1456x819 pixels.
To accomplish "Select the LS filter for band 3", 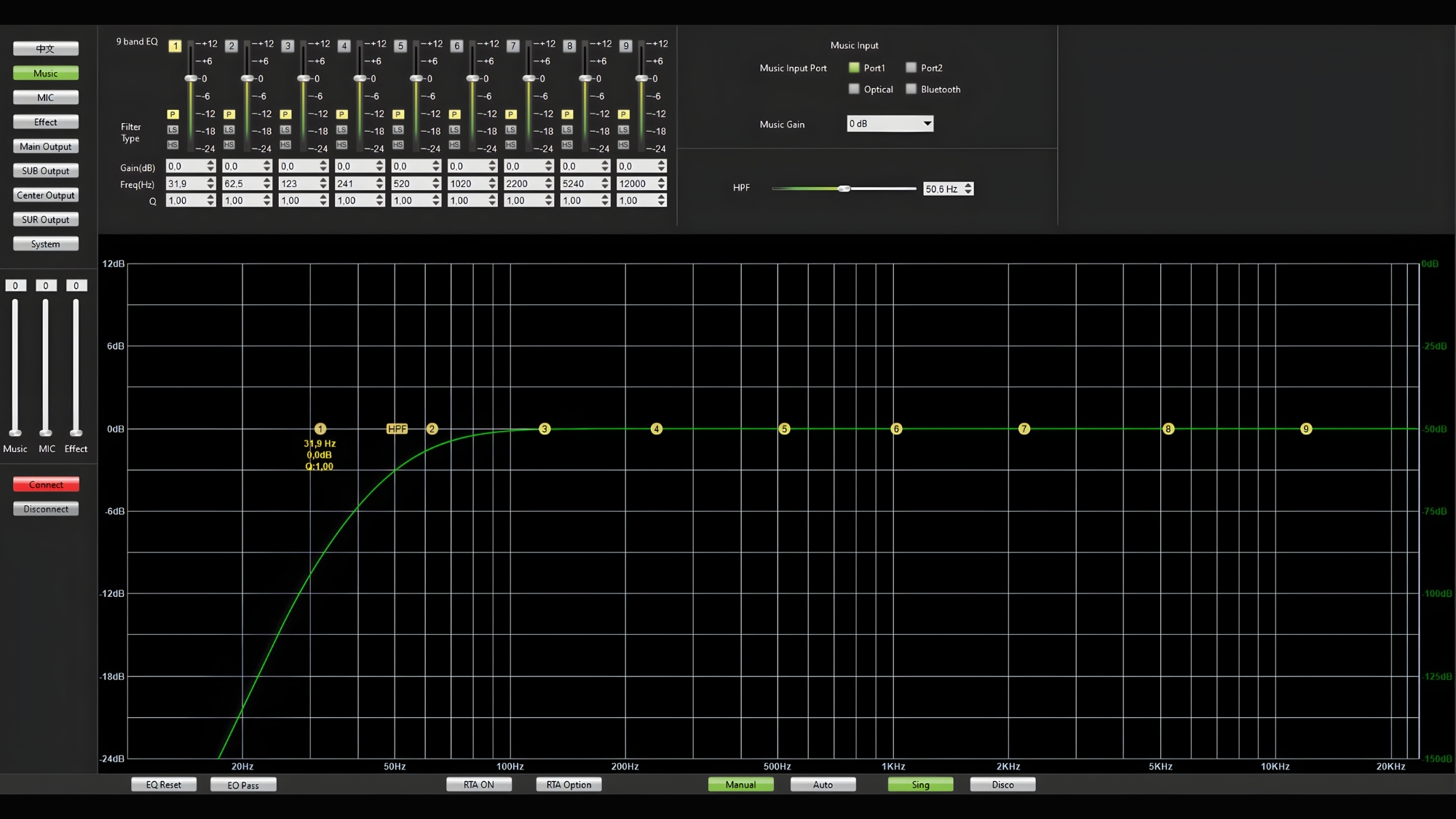I will 285,130.
